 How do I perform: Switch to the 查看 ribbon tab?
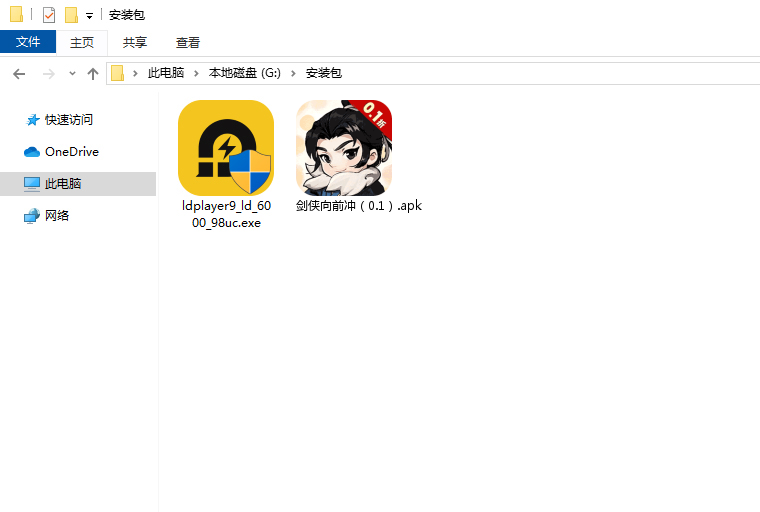click(188, 42)
